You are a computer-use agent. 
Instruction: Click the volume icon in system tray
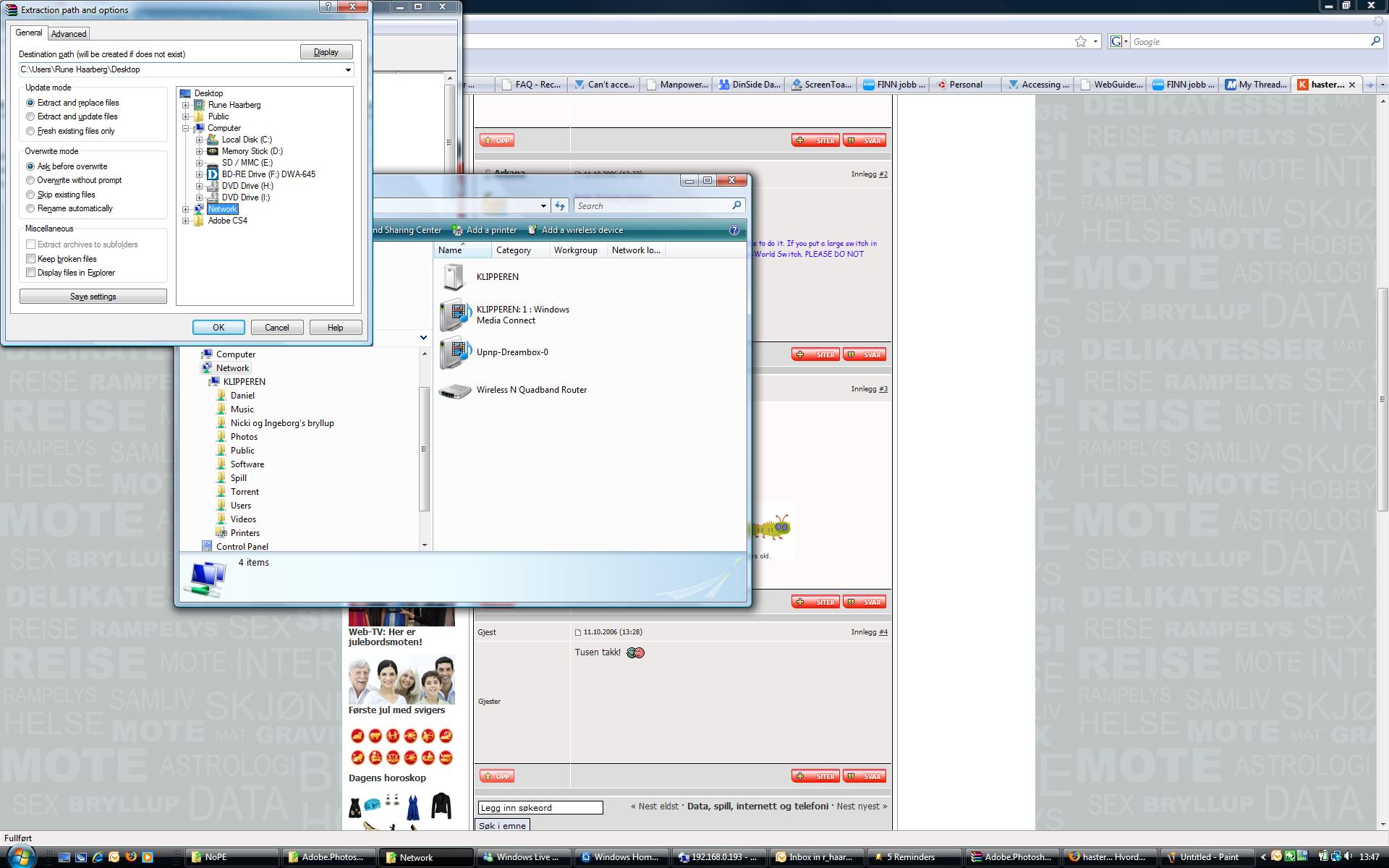[1348, 856]
